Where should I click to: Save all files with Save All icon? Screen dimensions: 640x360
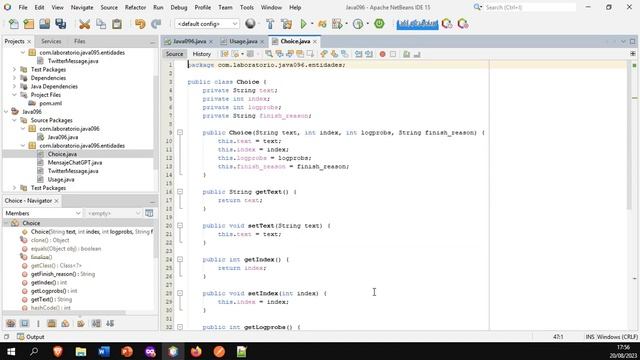click(x=61, y=24)
